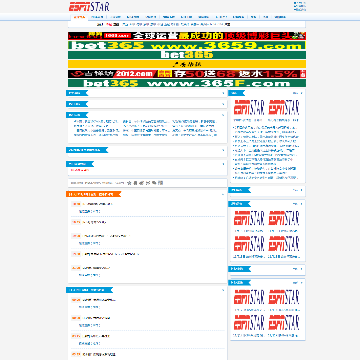Click the plain green bet365 banner without URL
Viewport: 360px width, 360px height.
(x=187, y=55)
